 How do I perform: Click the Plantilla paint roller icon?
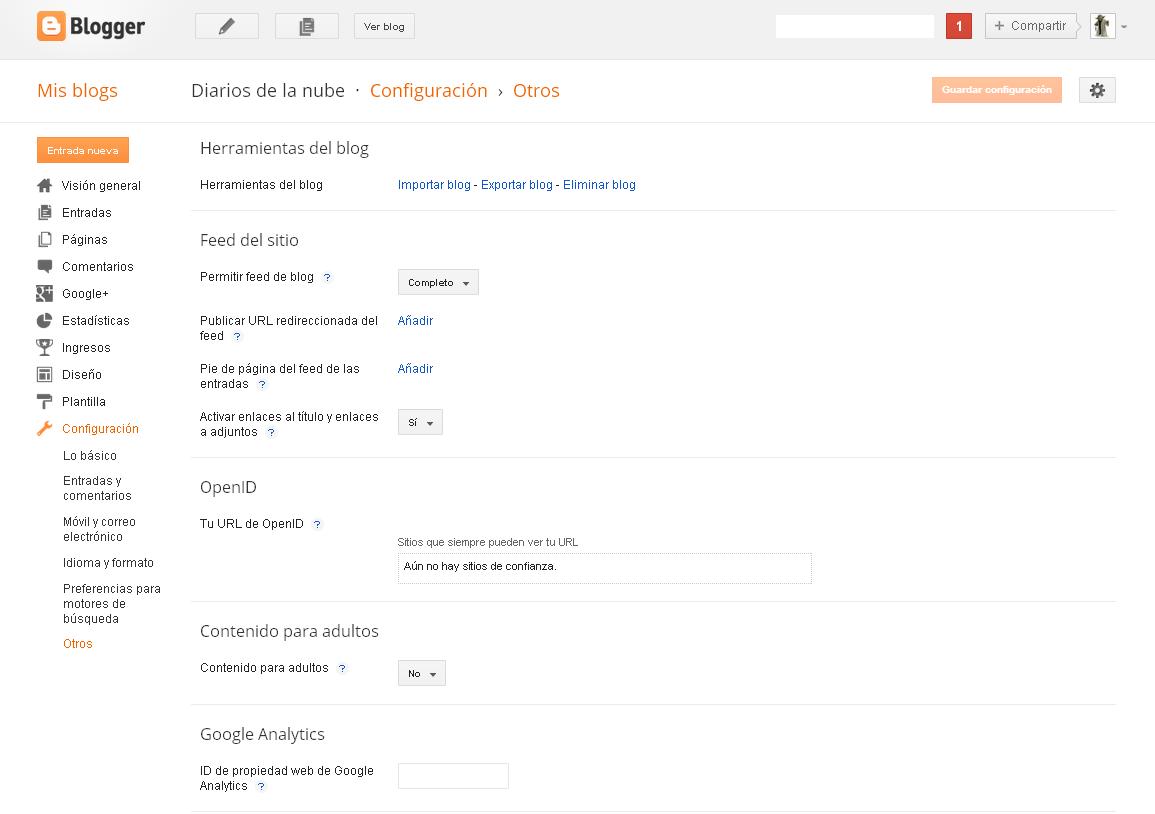coord(44,401)
